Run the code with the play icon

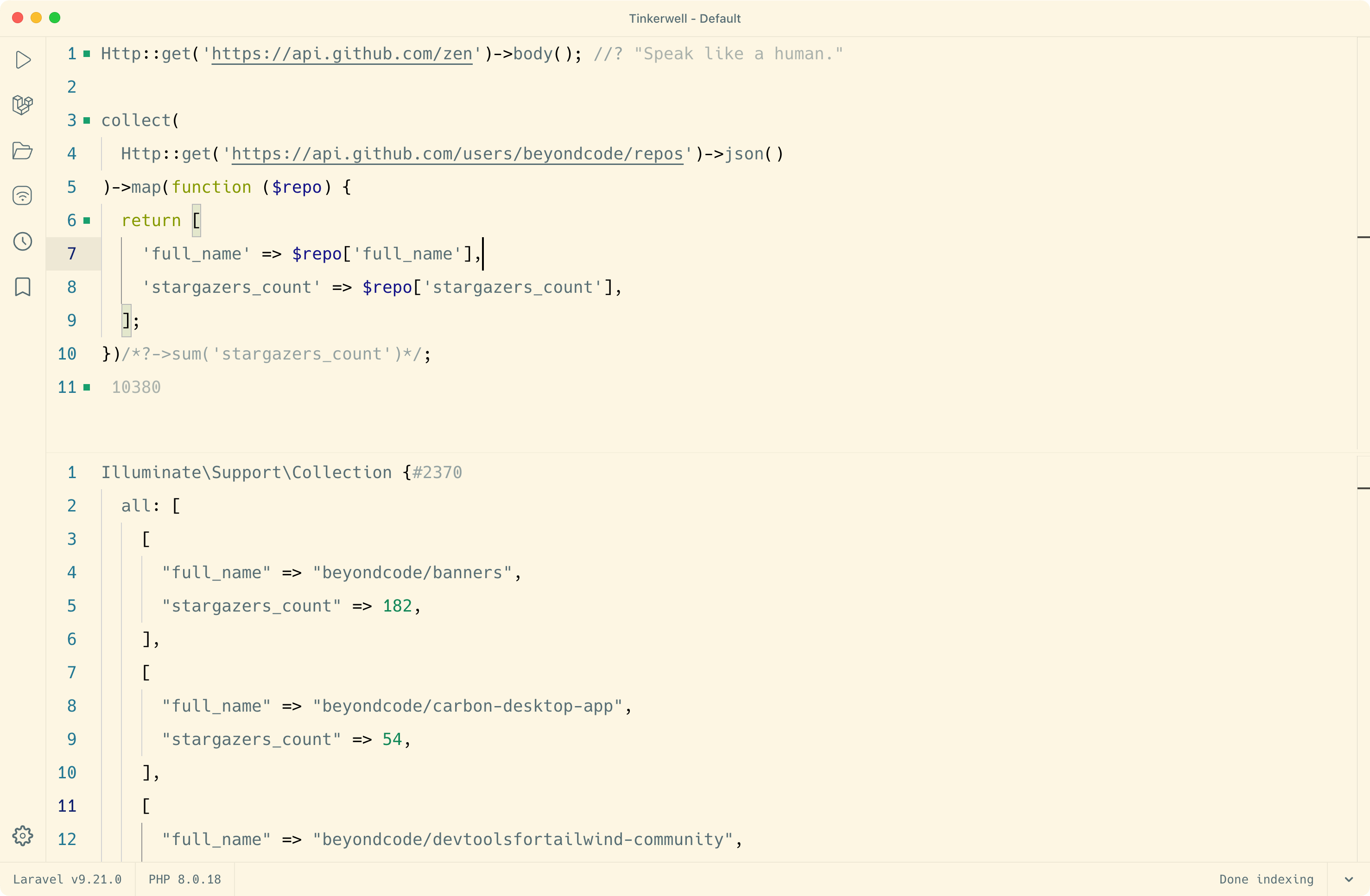tap(22, 60)
